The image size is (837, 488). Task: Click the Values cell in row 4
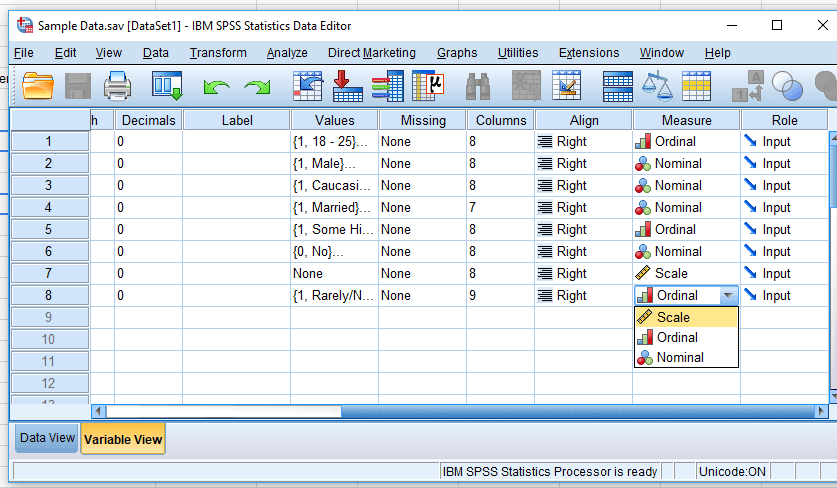click(334, 208)
